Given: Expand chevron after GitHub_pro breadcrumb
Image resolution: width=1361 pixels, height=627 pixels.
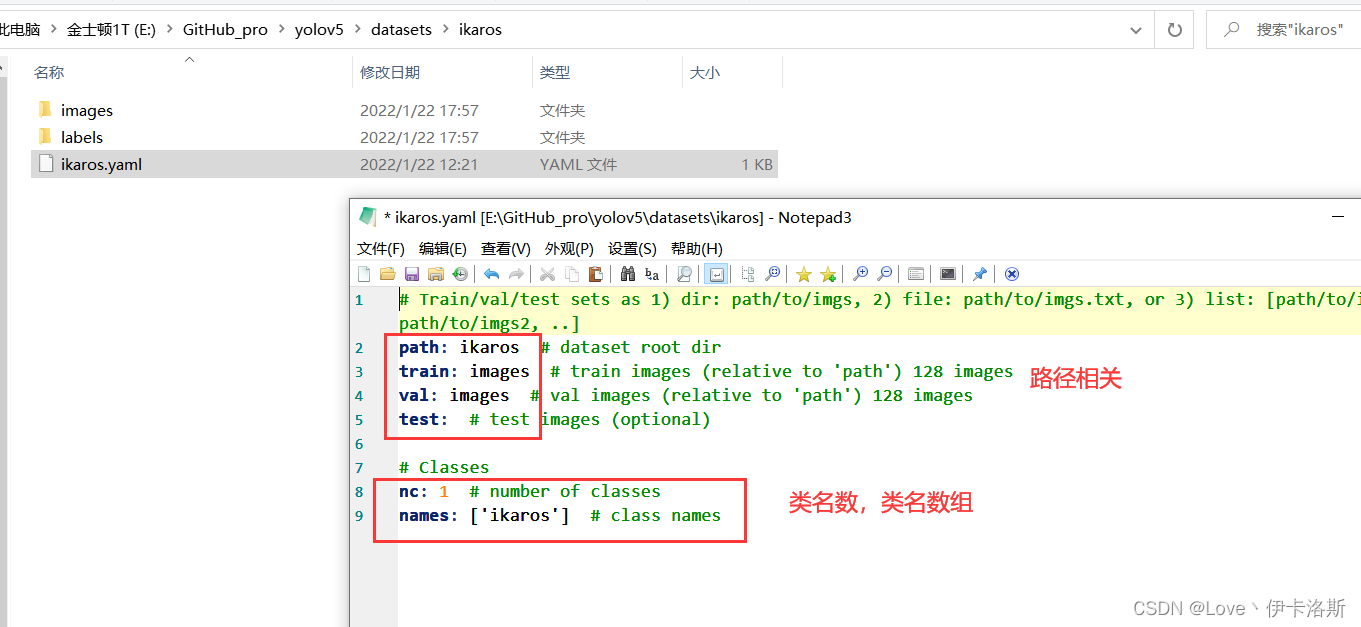Looking at the screenshot, I should point(281,30).
